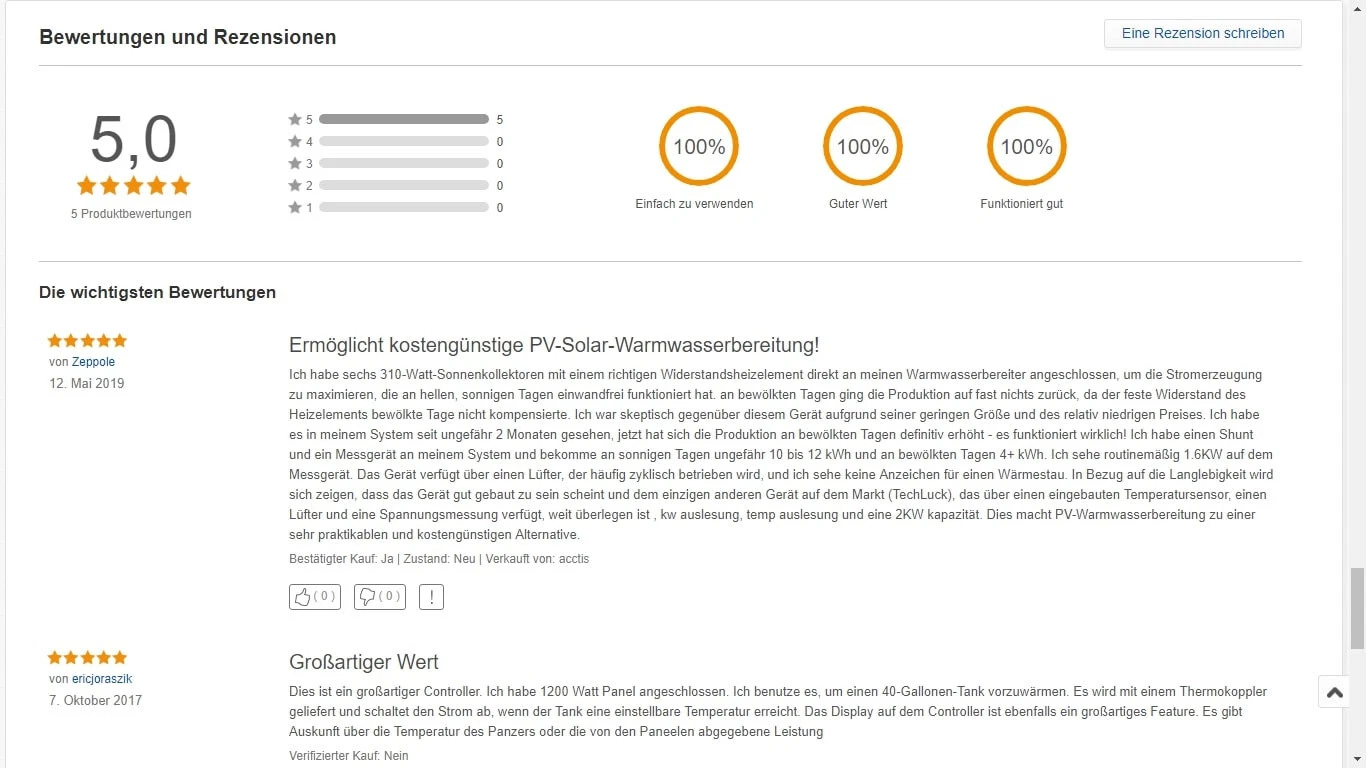Click the Guter Wert 100% circle

click(862, 147)
